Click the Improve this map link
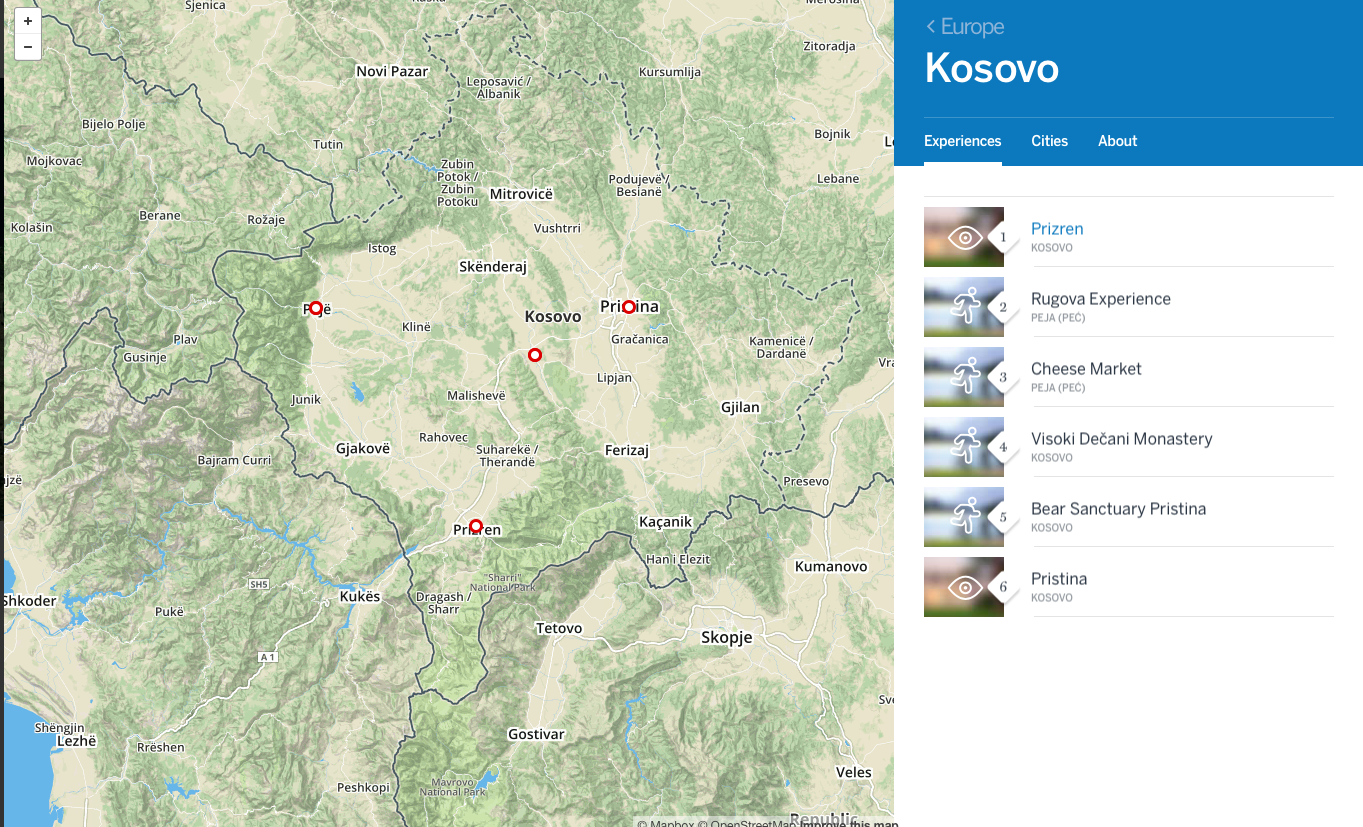 click(848, 824)
